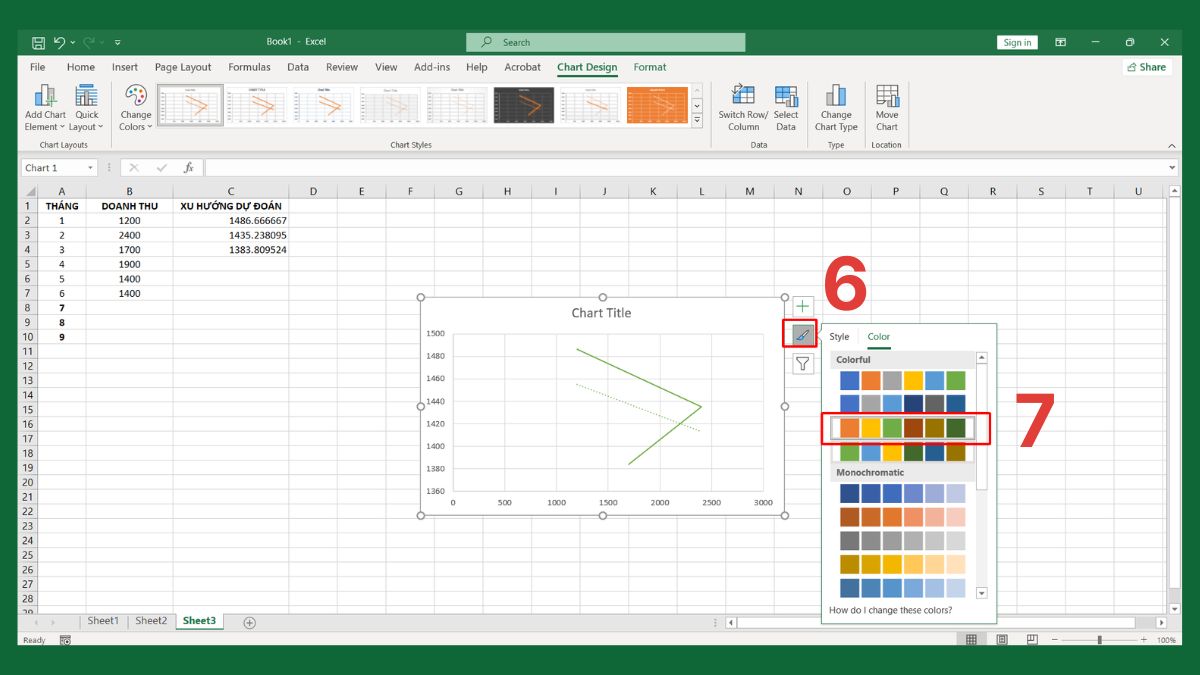Click the Select All corner triangle
The height and width of the screenshot is (675, 1200).
click(x=29, y=191)
